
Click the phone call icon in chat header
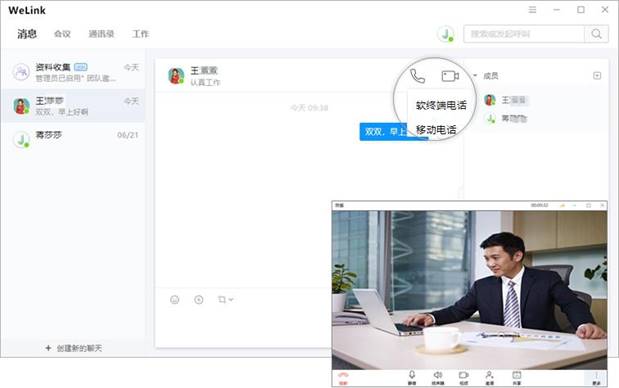(x=417, y=76)
